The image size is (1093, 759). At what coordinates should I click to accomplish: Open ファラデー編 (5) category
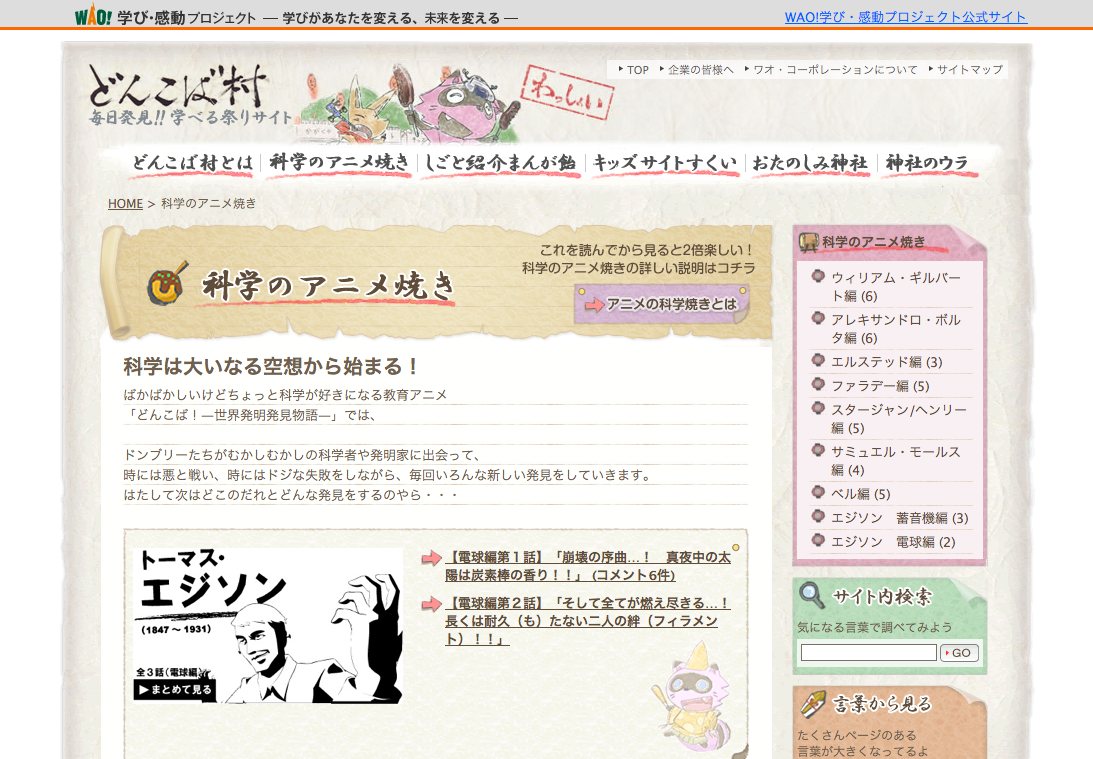tap(880, 386)
